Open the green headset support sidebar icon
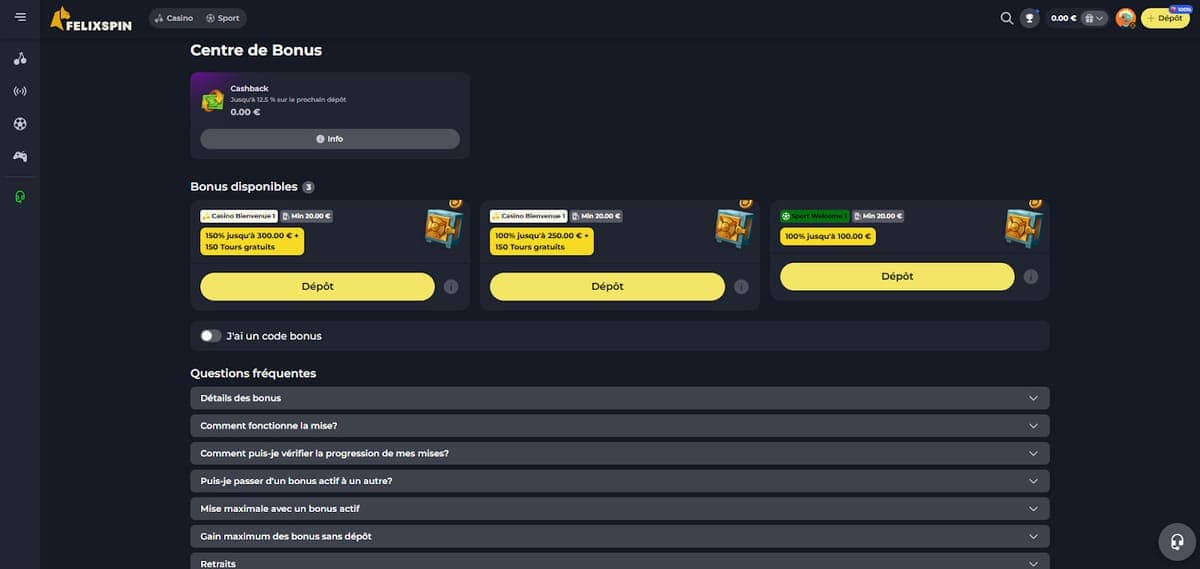1200x569 pixels. (20, 196)
